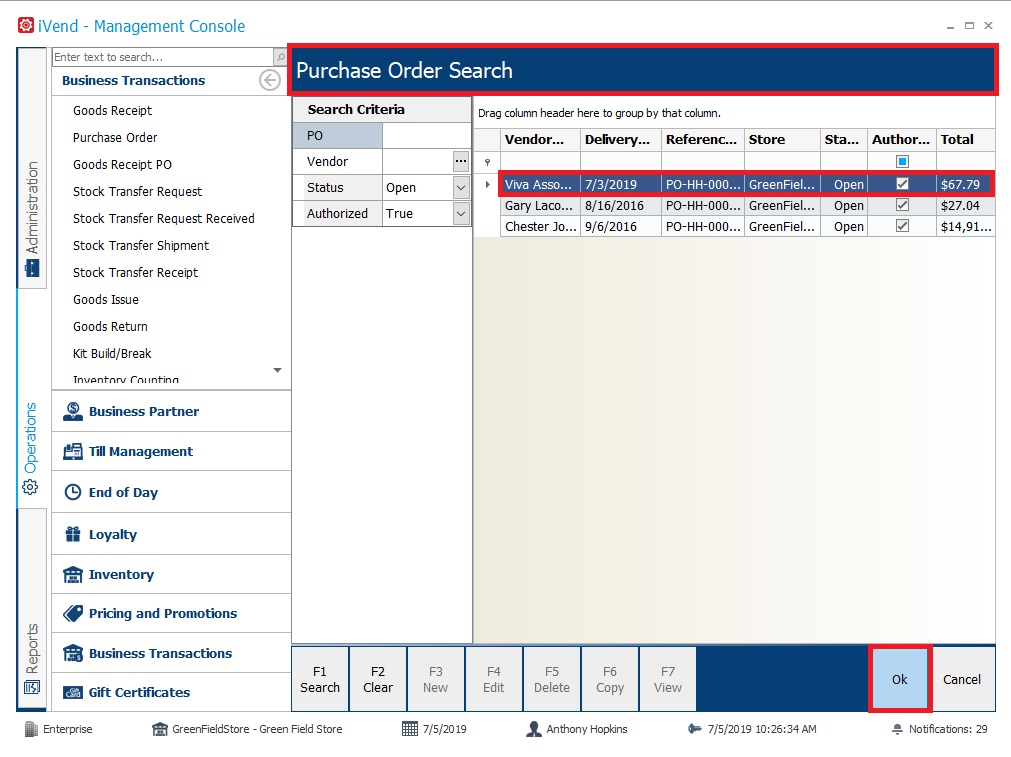Image resolution: width=1011 pixels, height=757 pixels.
Task: Click the F7 View button
Action: (x=668, y=680)
